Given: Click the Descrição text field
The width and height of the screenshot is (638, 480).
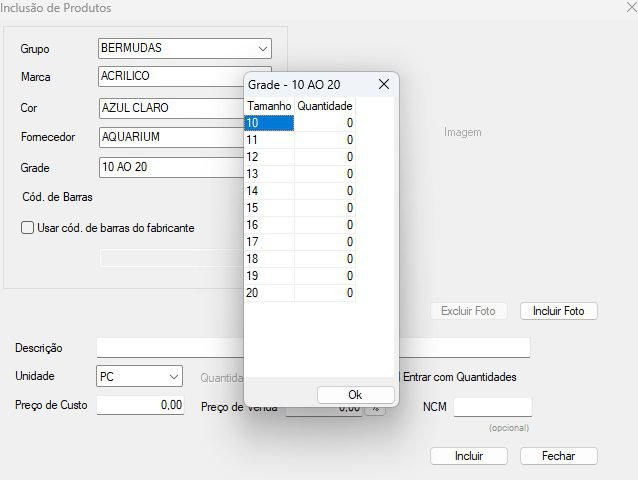Looking at the screenshot, I should click(x=170, y=348).
